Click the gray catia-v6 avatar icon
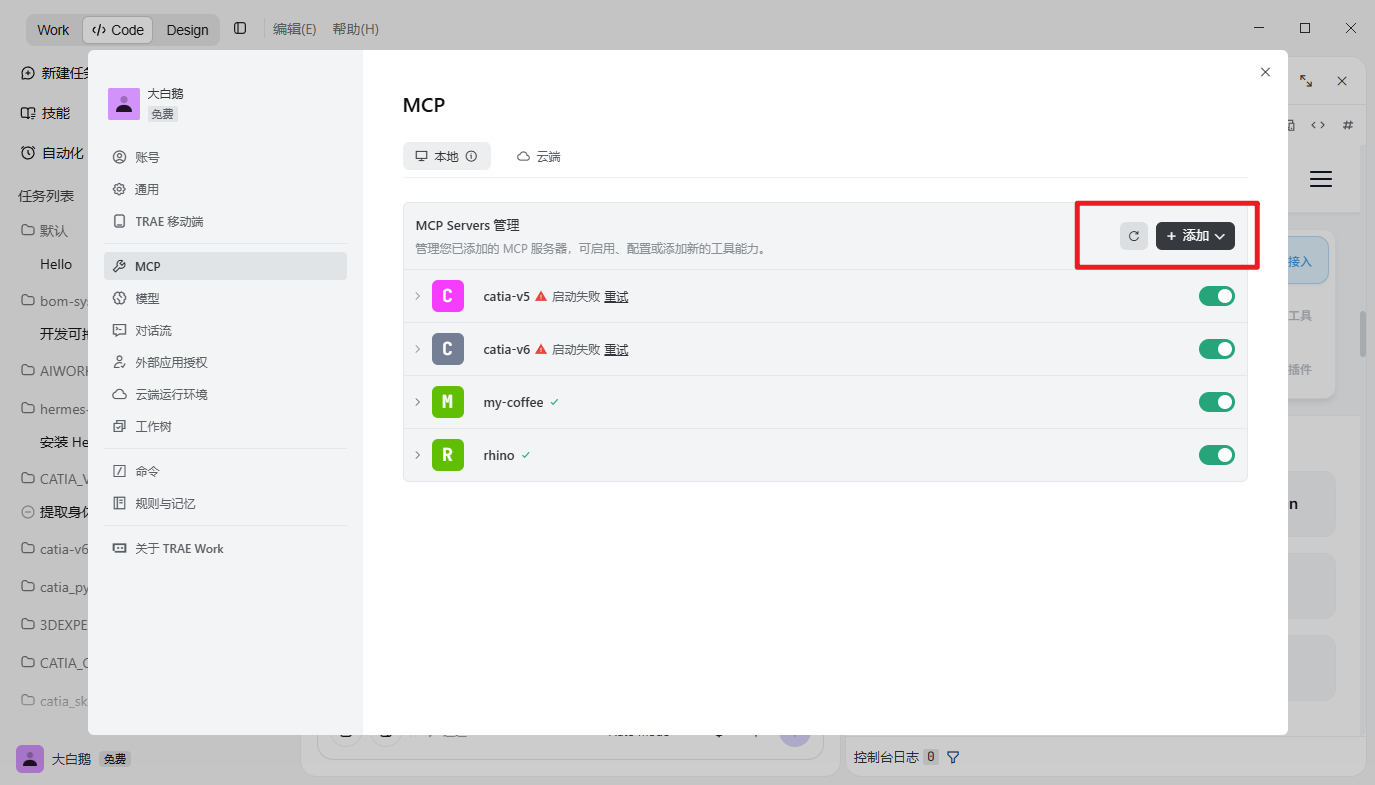 448,349
